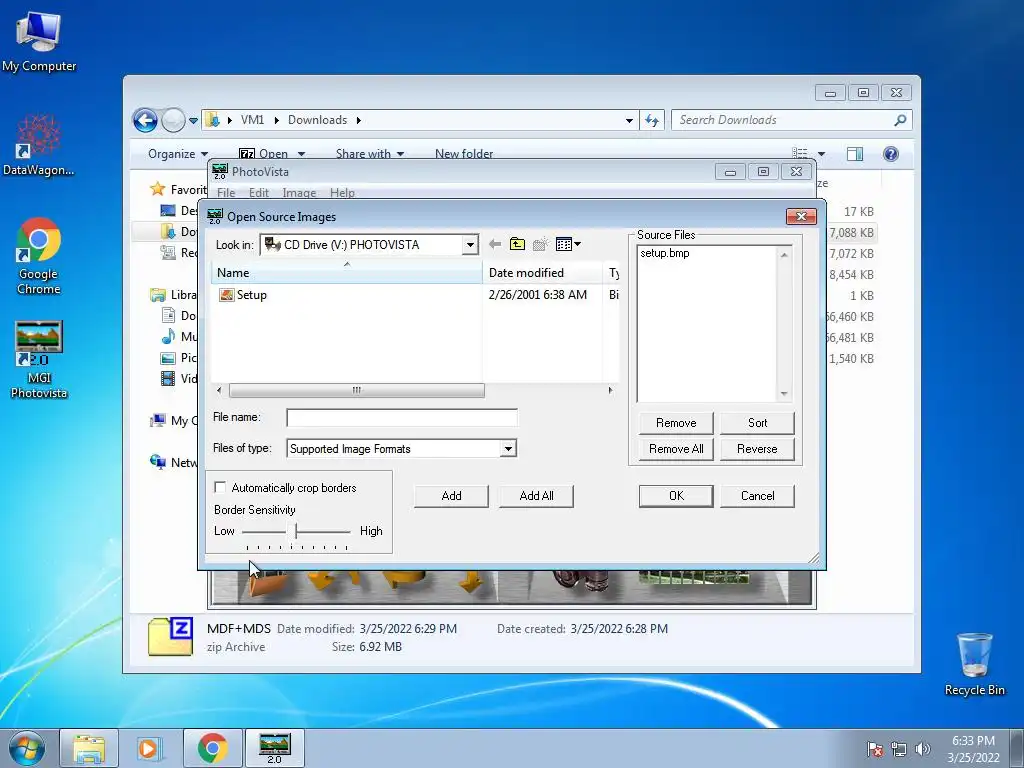Open recent pages dropdown next to forward button
Image resolution: width=1024 pixels, height=768 pixels.
[x=193, y=121]
